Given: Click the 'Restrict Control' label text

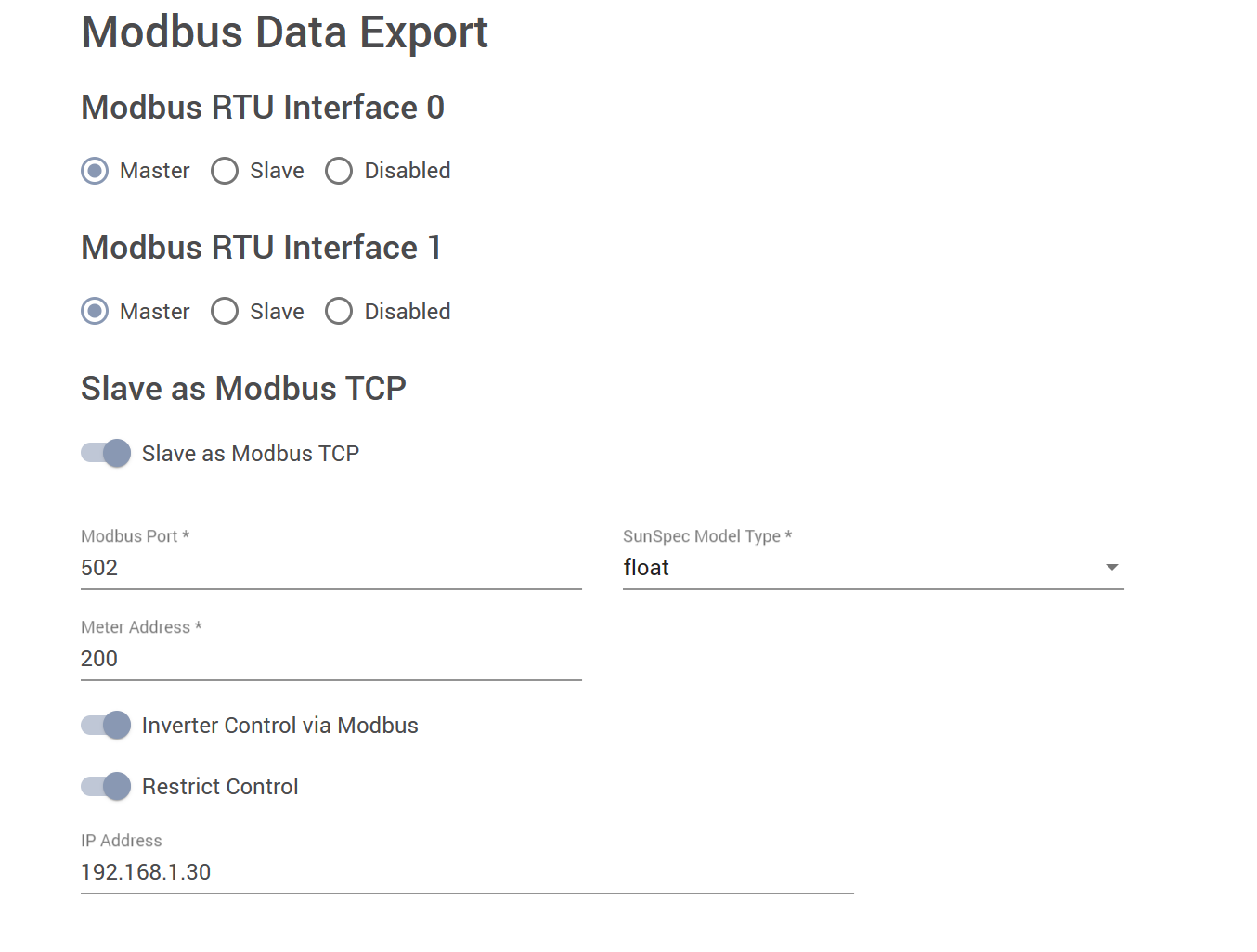Looking at the screenshot, I should (220, 787).
